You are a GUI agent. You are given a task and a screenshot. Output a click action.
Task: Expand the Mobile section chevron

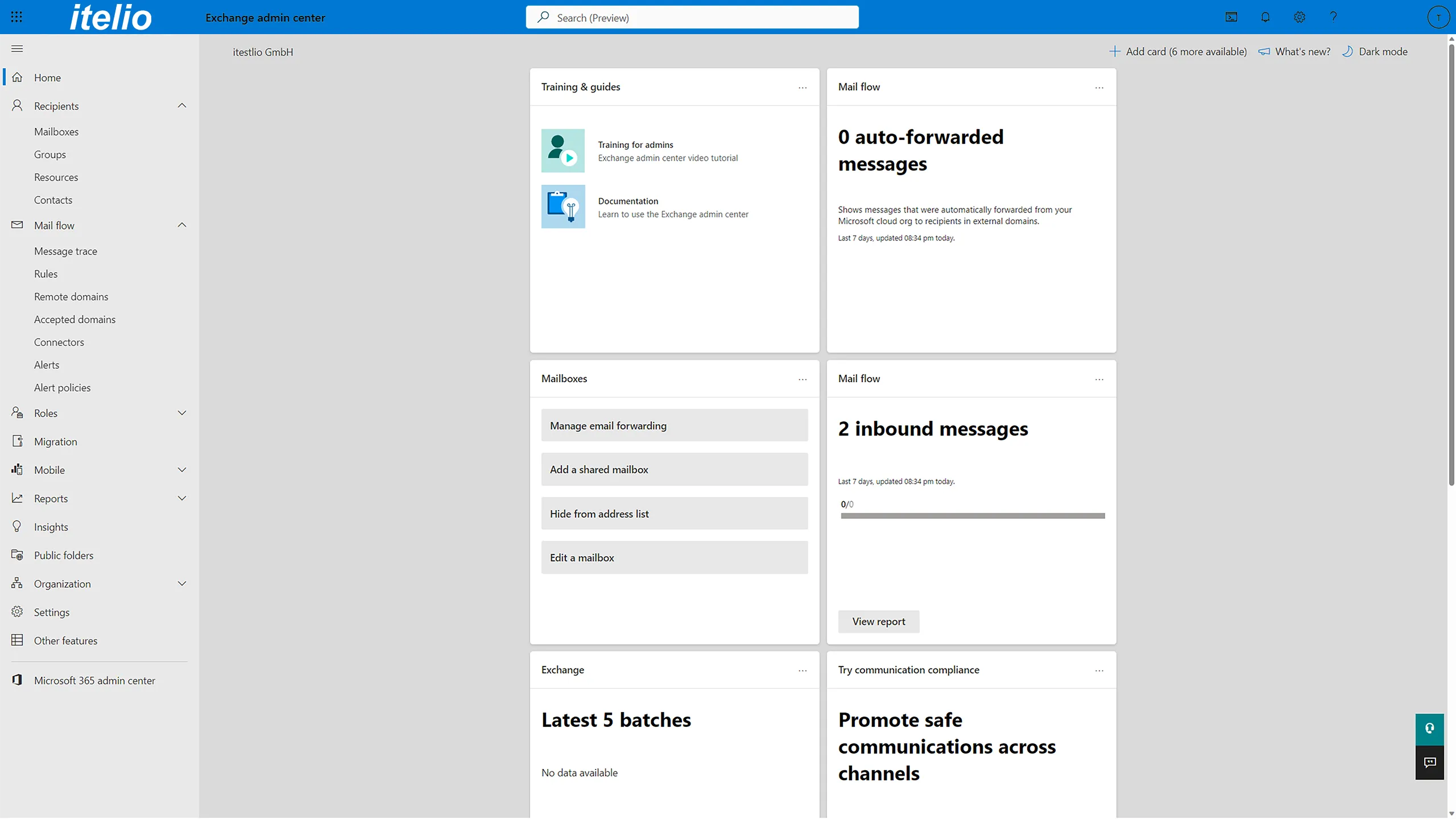(x=182, y=470)
